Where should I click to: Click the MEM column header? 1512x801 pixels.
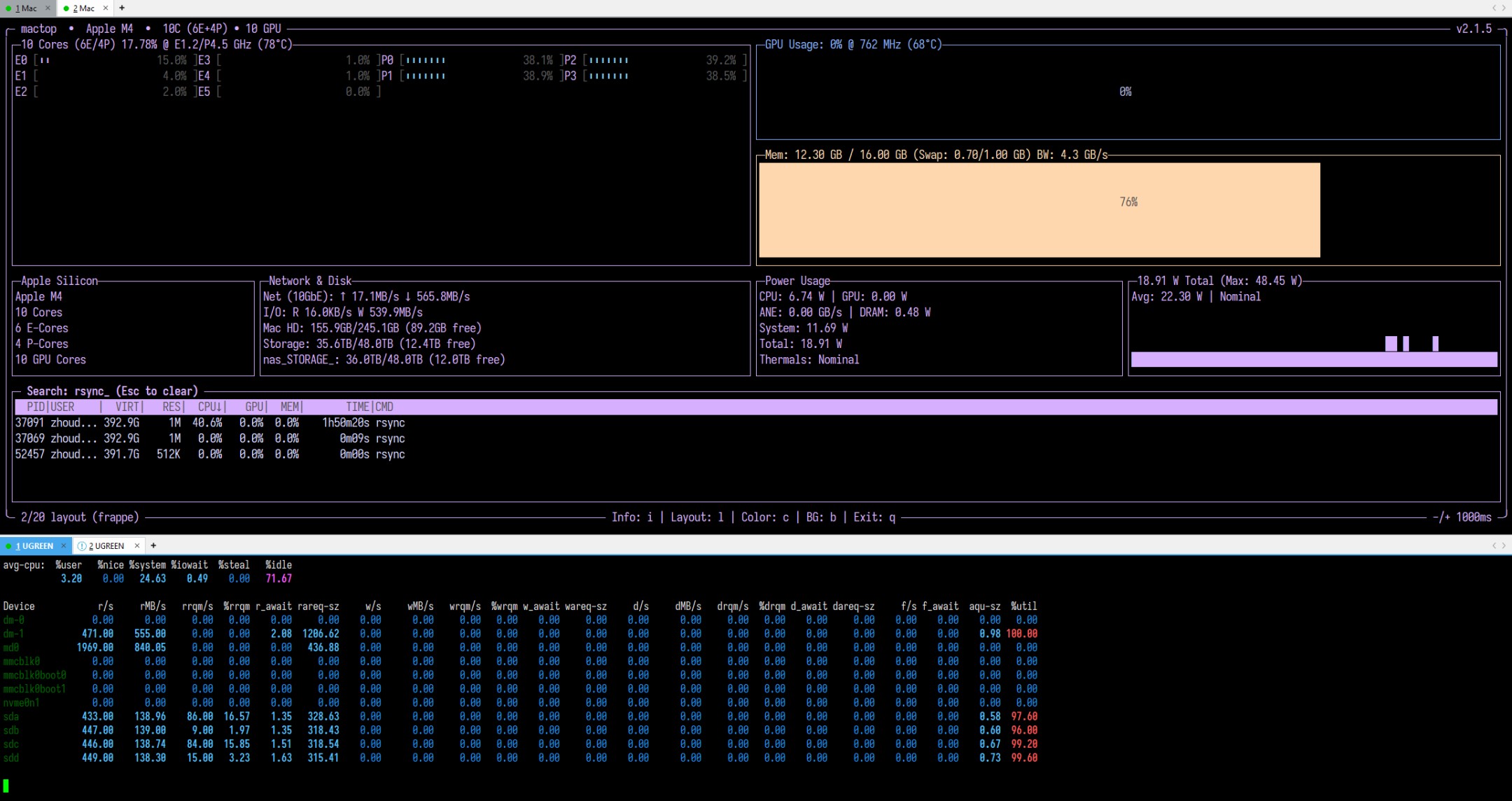290,407
